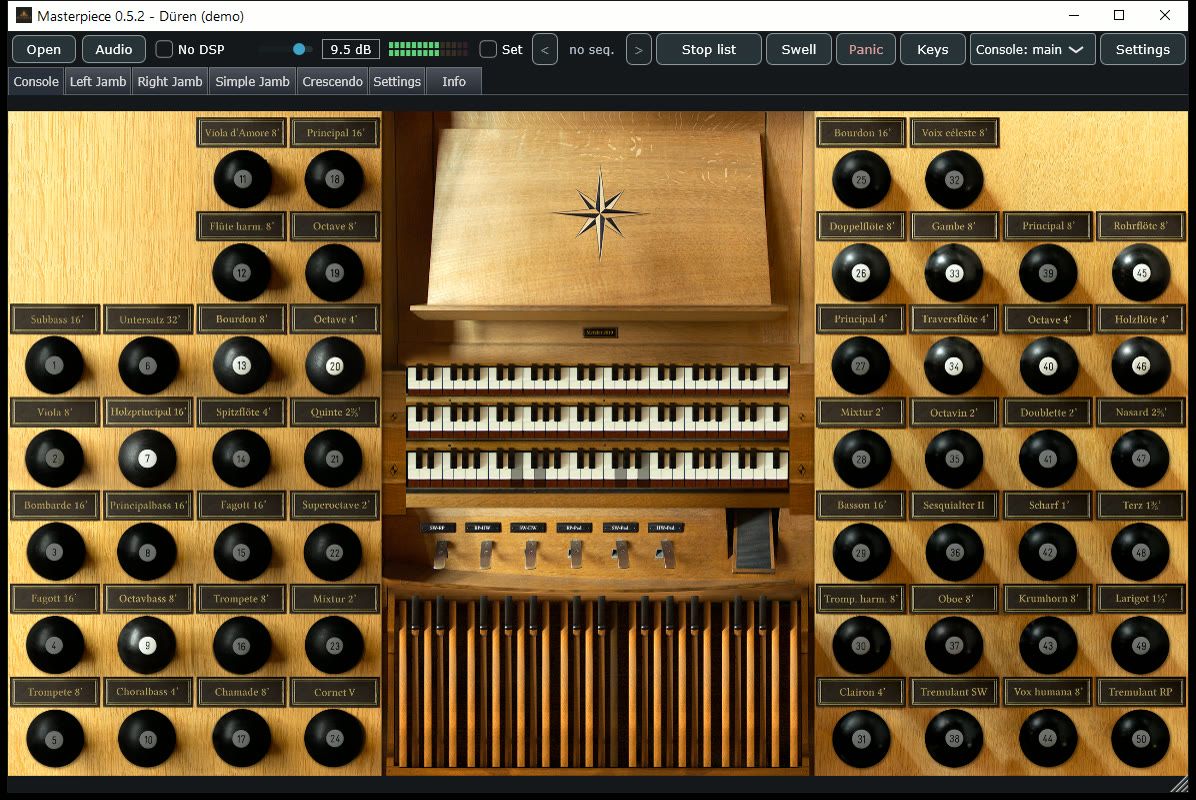
Task: Click the Keys button
Action: click(x=933, y=50)
